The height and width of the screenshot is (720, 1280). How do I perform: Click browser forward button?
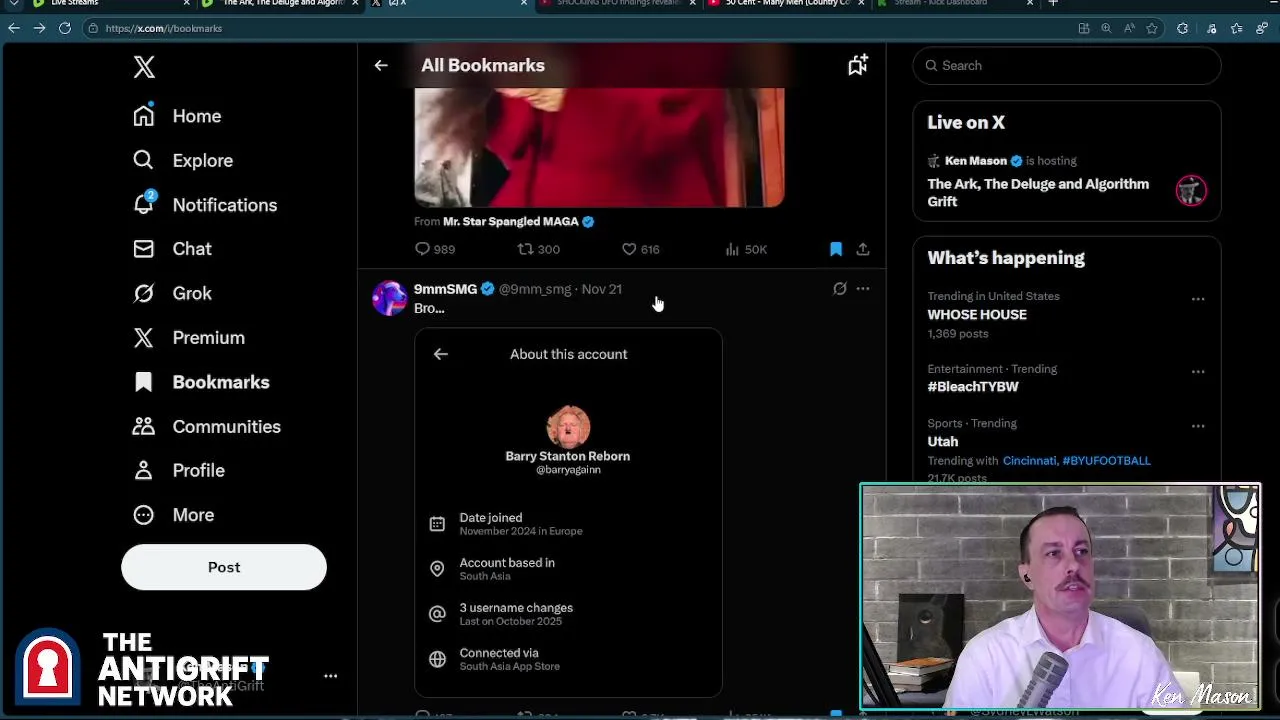click(39, 28)
